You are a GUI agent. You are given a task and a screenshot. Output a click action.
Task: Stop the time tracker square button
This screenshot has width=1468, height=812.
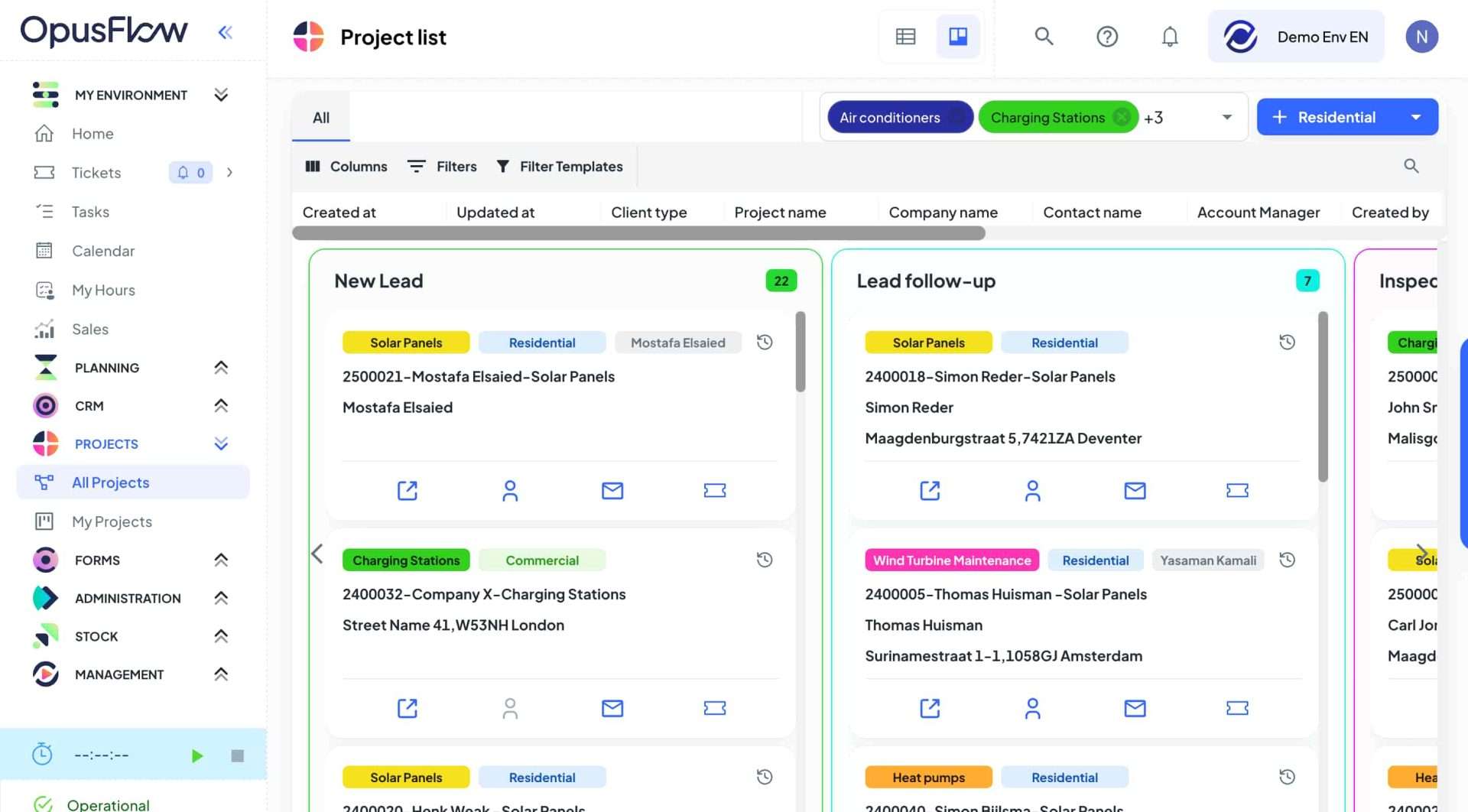237,755
